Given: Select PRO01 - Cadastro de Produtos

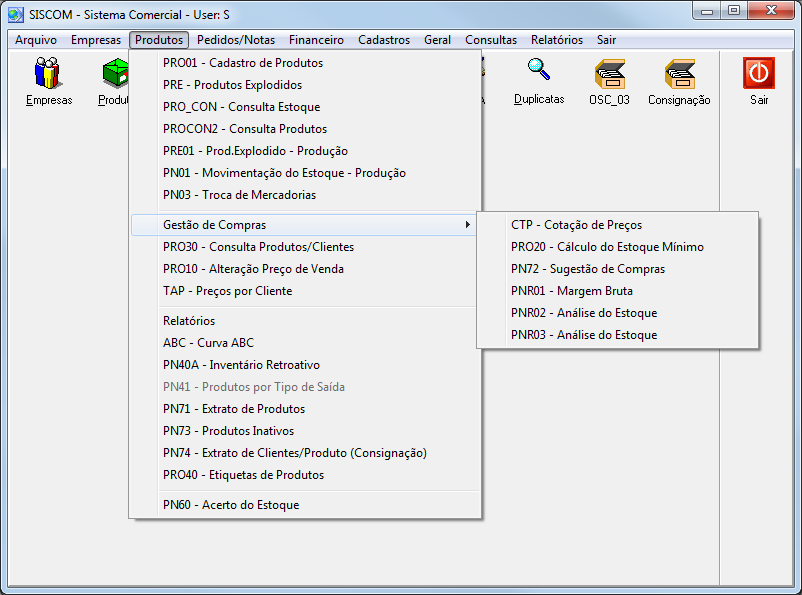Looking at the screenshot, I should 243,63.
